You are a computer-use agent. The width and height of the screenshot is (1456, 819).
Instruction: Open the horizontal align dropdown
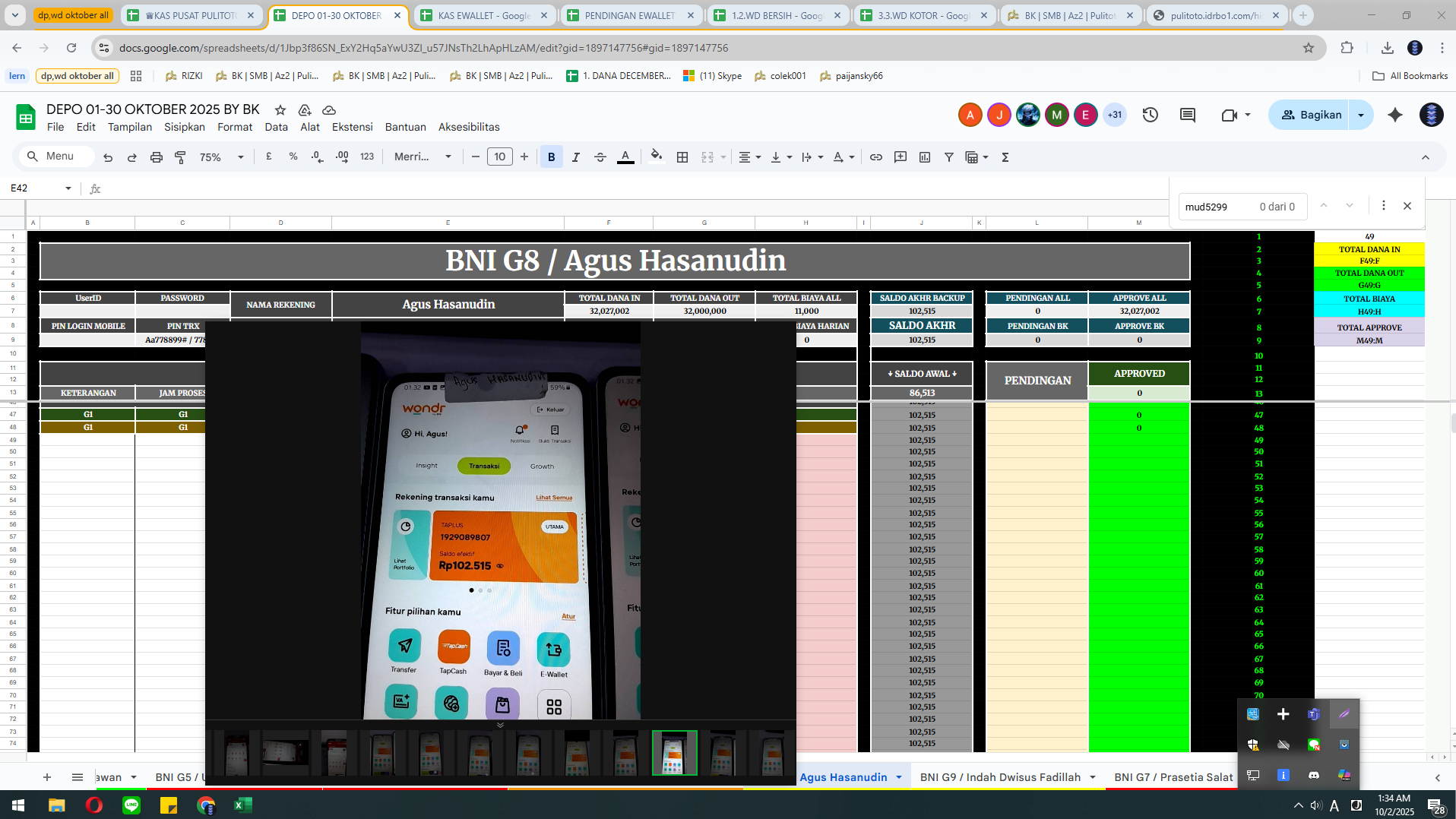pos(750,157)
